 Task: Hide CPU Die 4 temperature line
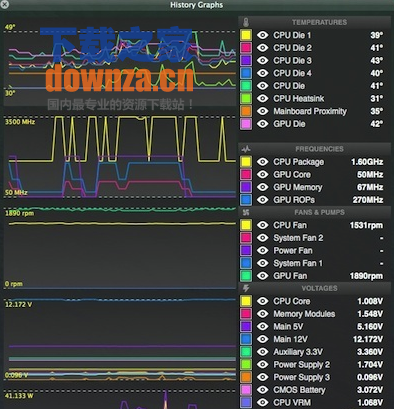click(263, 73)
